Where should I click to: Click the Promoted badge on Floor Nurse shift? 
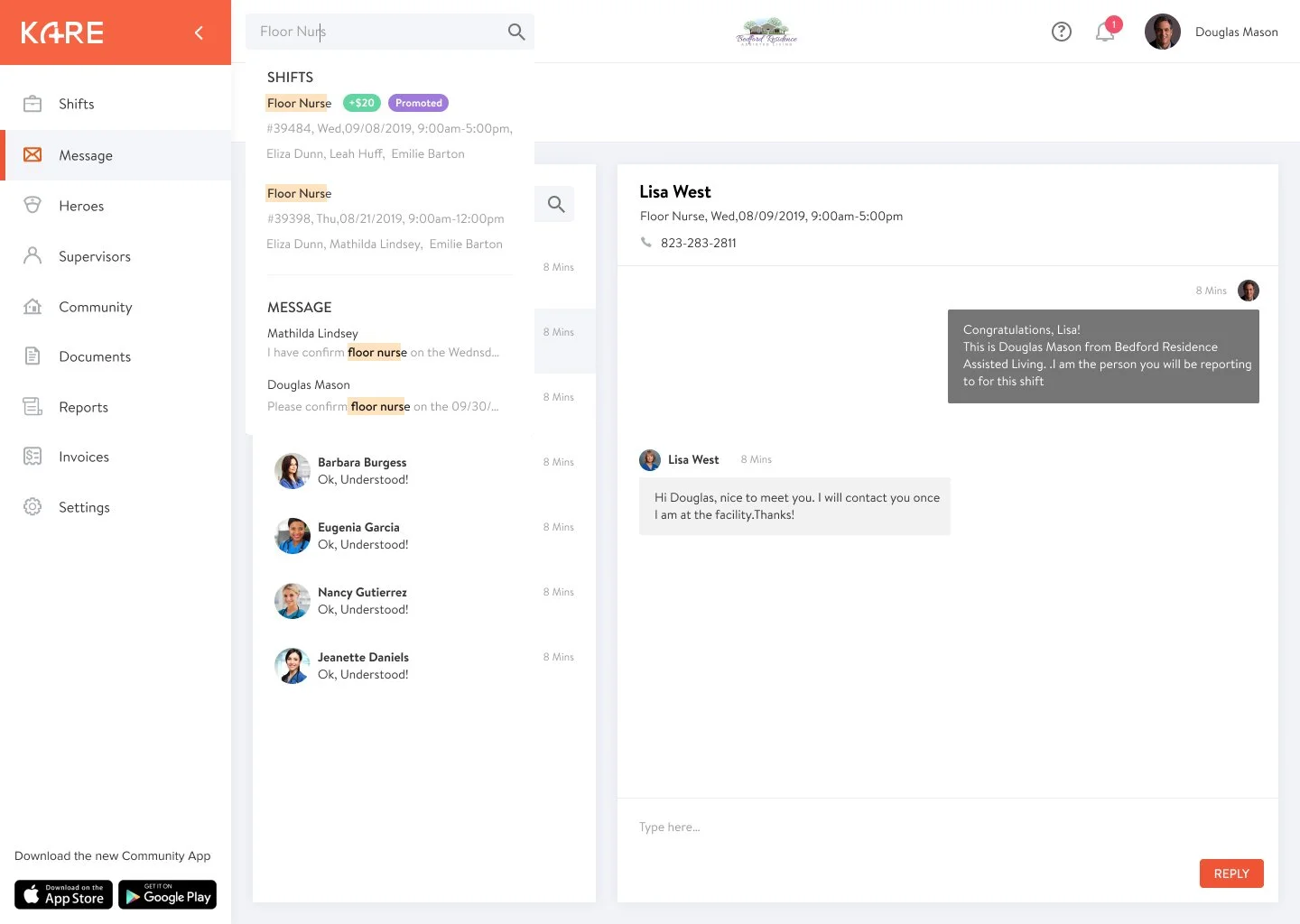(418, 102)
